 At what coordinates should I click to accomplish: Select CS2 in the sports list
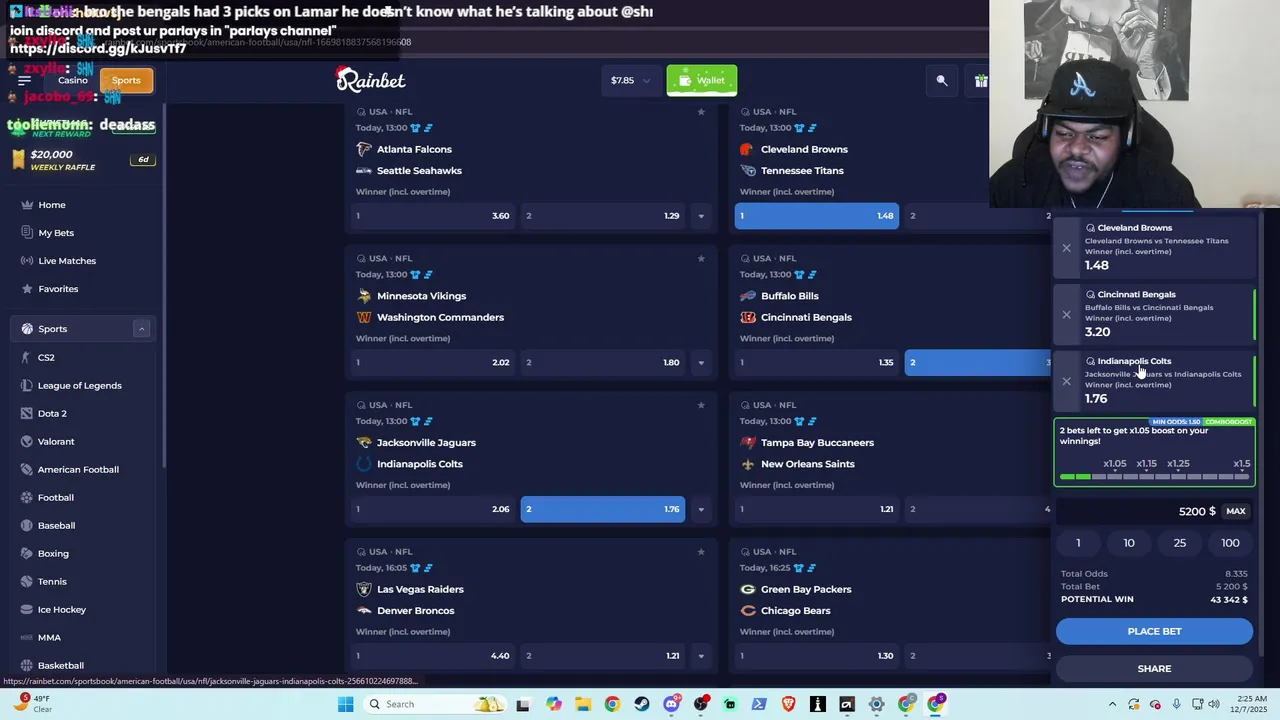click(46, 357)
